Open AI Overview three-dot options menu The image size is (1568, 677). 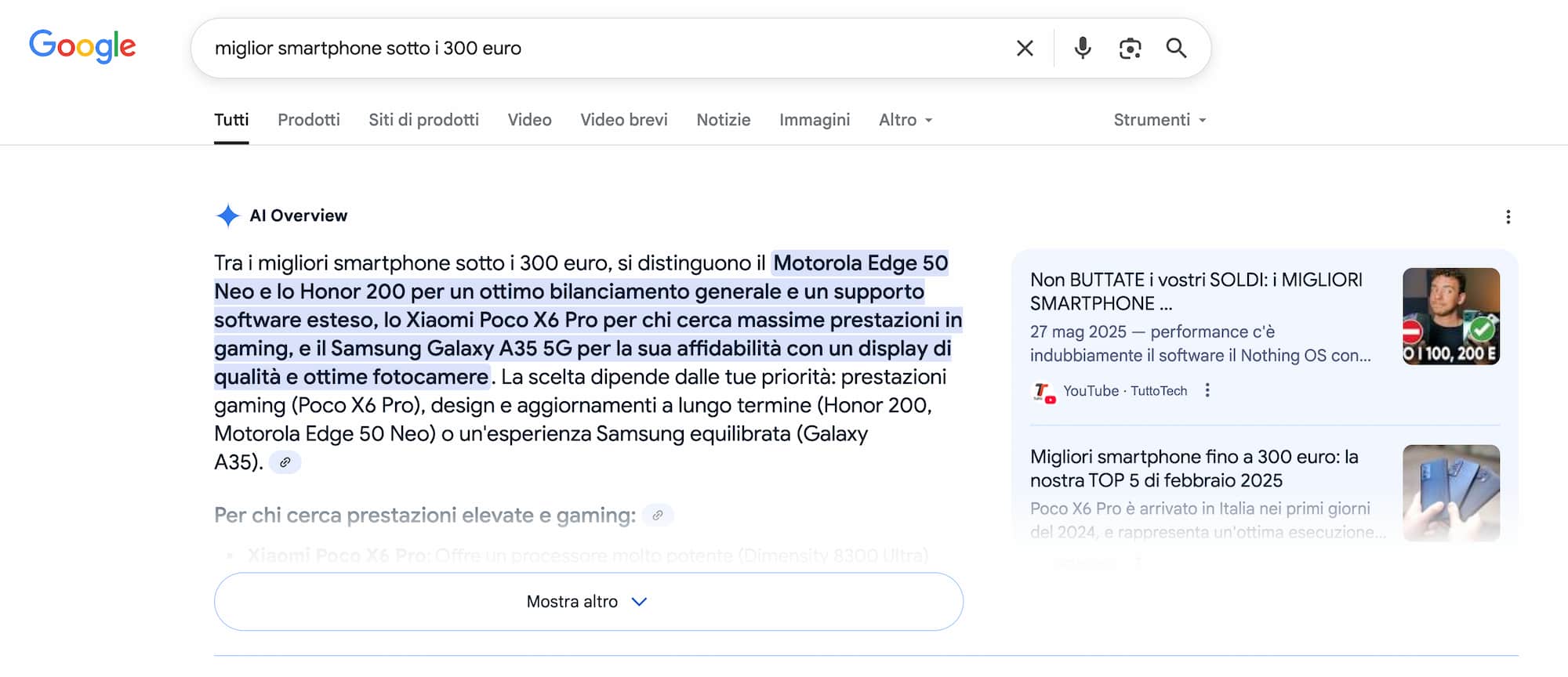[1508, 217]
